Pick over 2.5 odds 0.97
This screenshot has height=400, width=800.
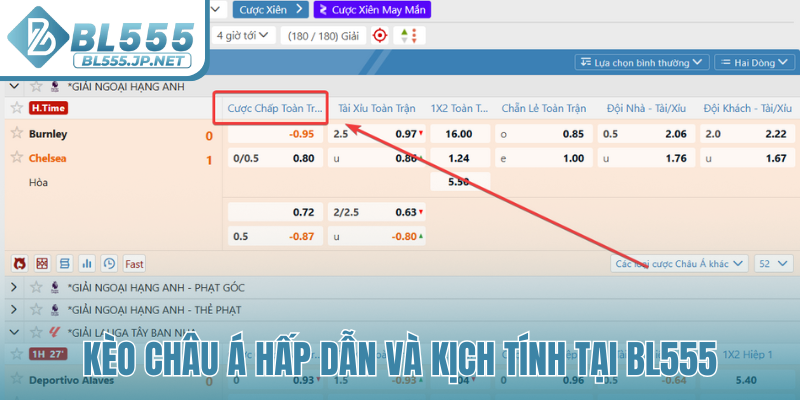click(377, 134)
